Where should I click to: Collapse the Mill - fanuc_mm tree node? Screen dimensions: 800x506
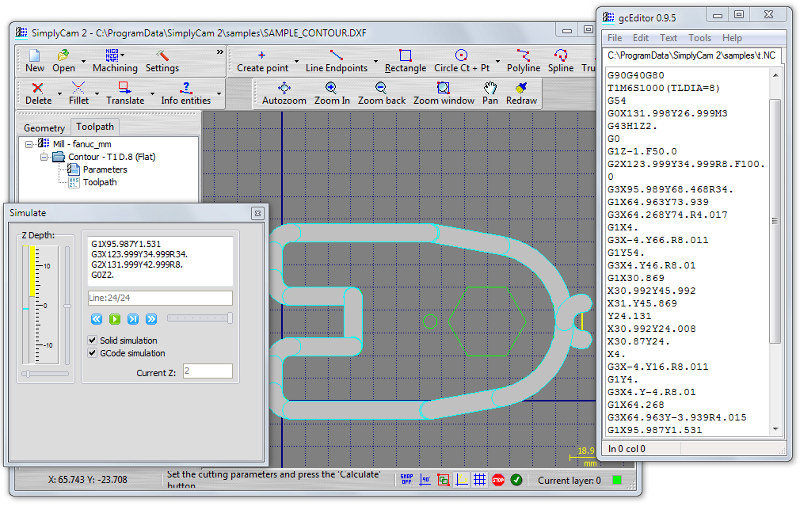point(29,144)
